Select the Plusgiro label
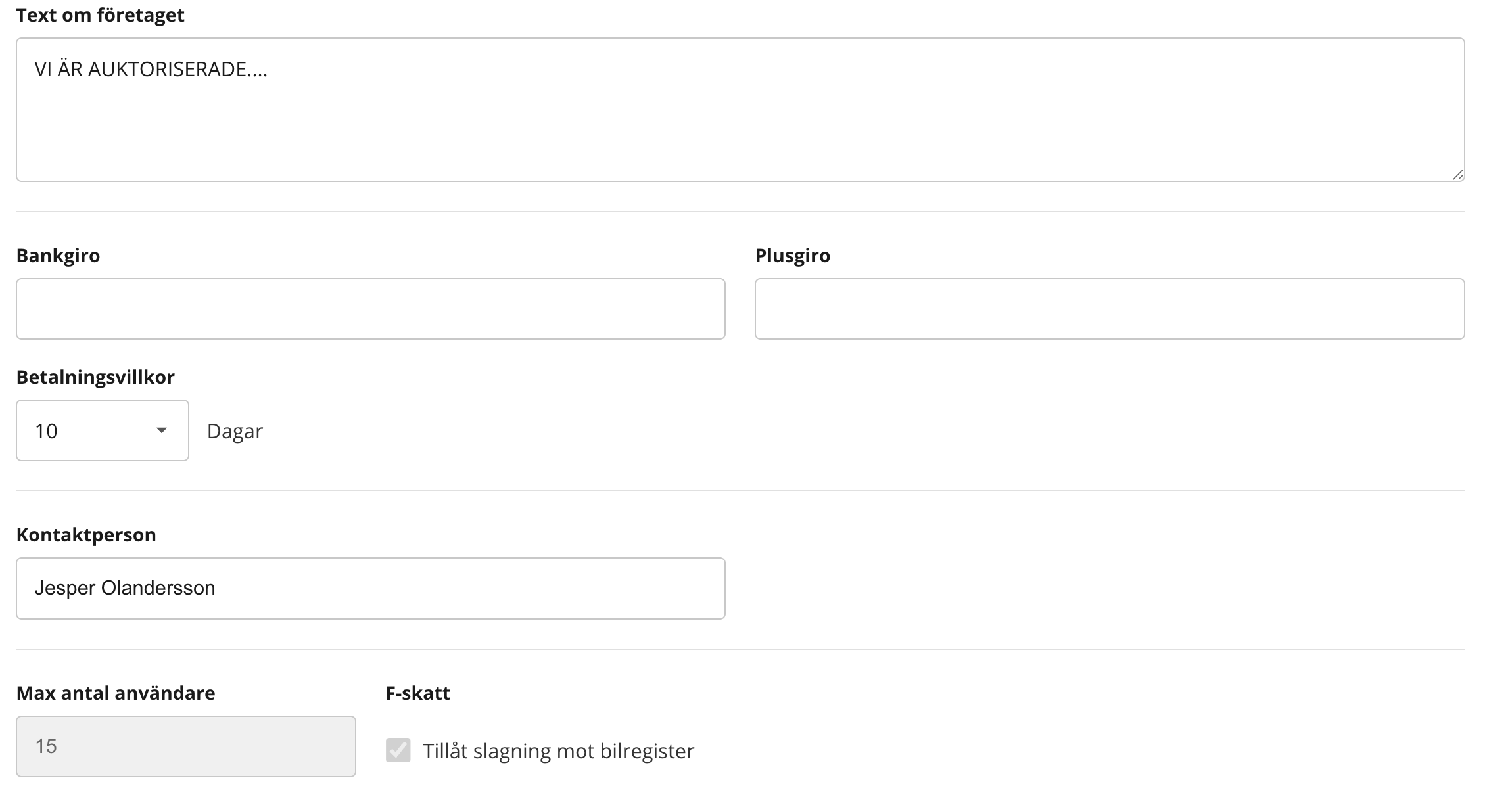Screen dimensions: 1512x799 coord(792,256)
